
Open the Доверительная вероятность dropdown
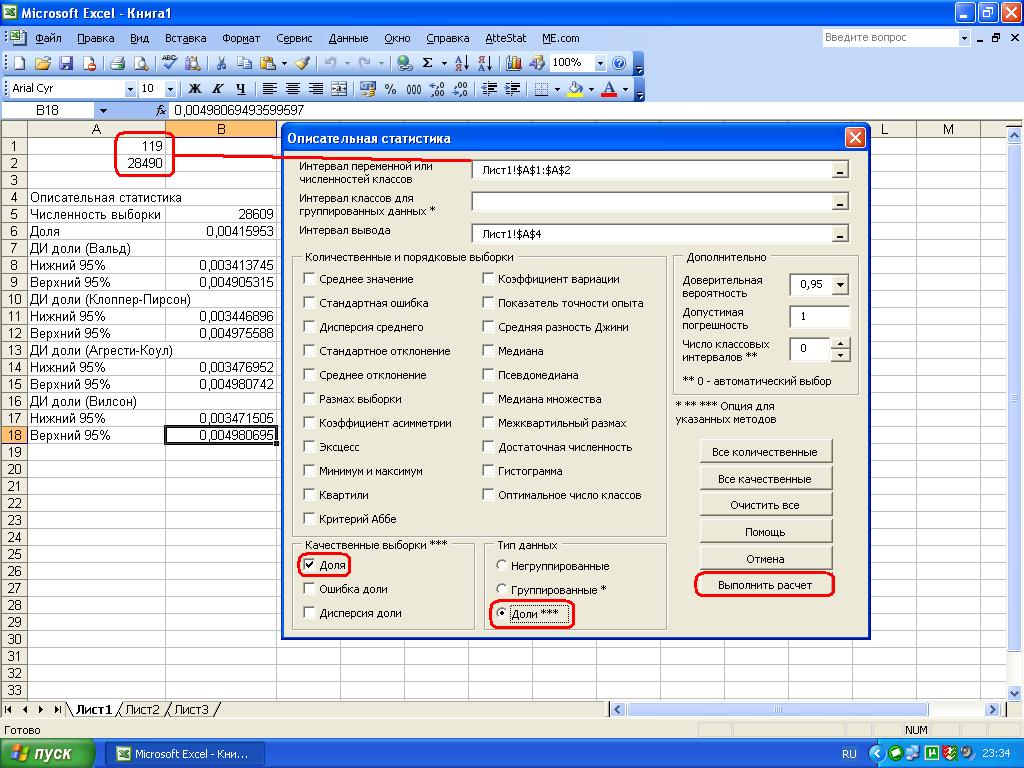click(x=839, y=285)
